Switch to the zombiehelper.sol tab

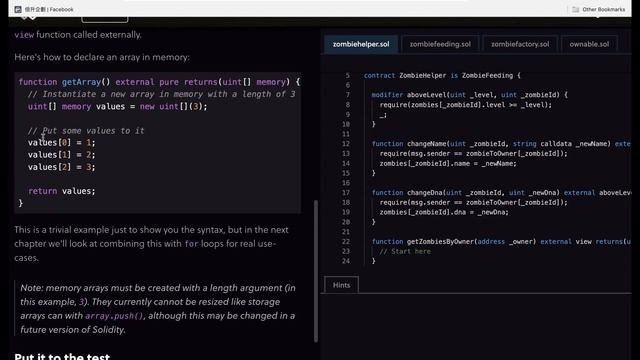[361, 44]
